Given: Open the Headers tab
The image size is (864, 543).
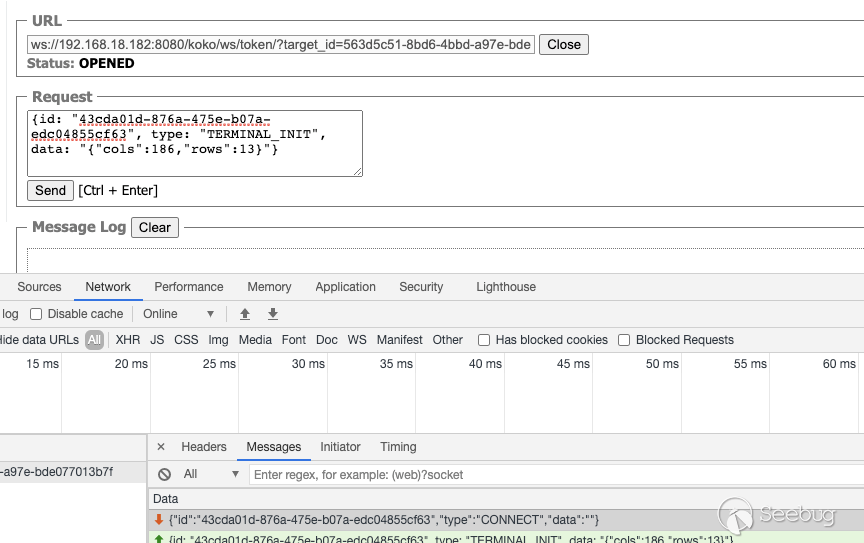Looking at the screenshot, I should 204,447.
